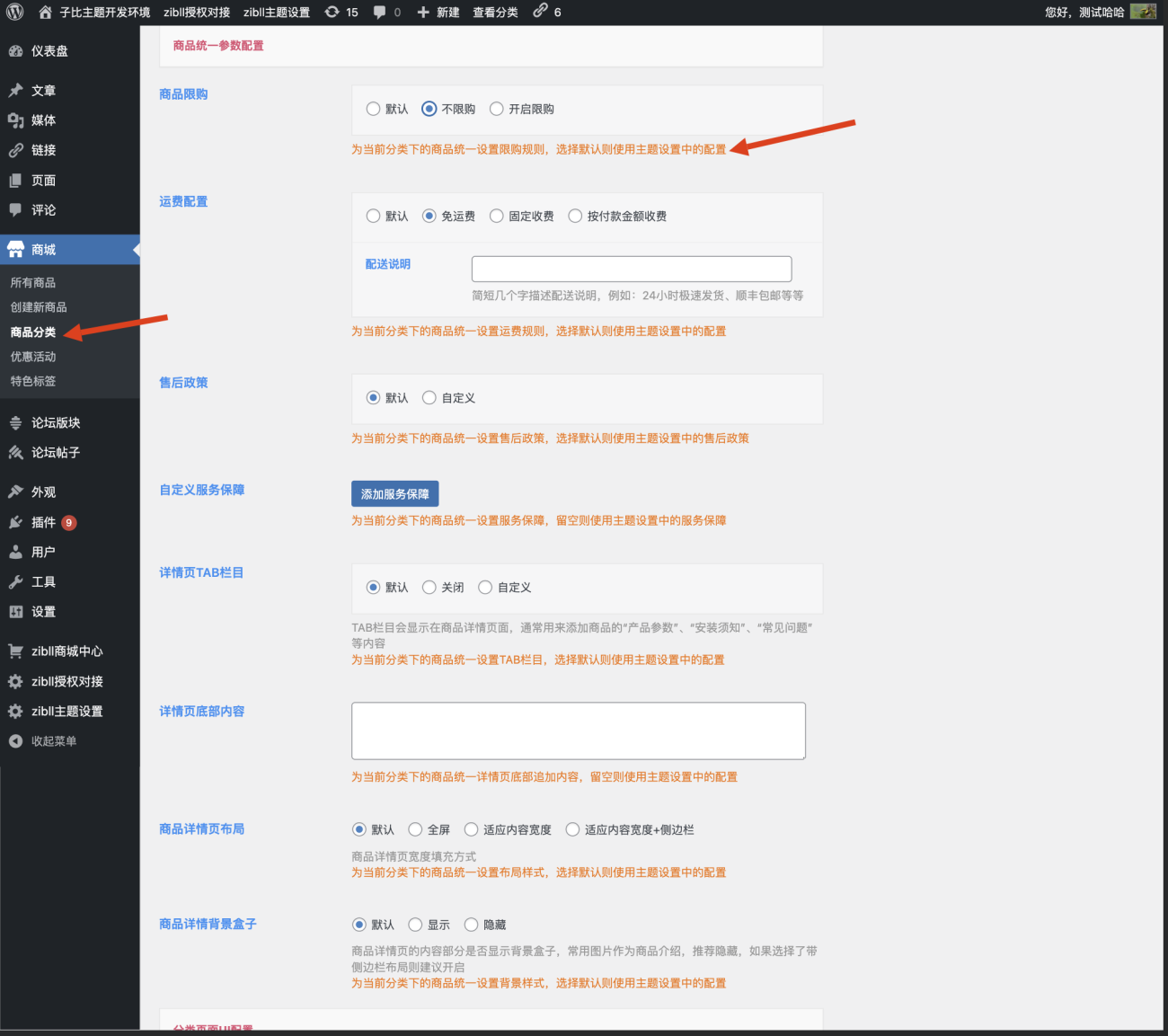Click the 论坛版块 icon
The height and width of the screenshot is (1036, 1168).
click(15, 423)
